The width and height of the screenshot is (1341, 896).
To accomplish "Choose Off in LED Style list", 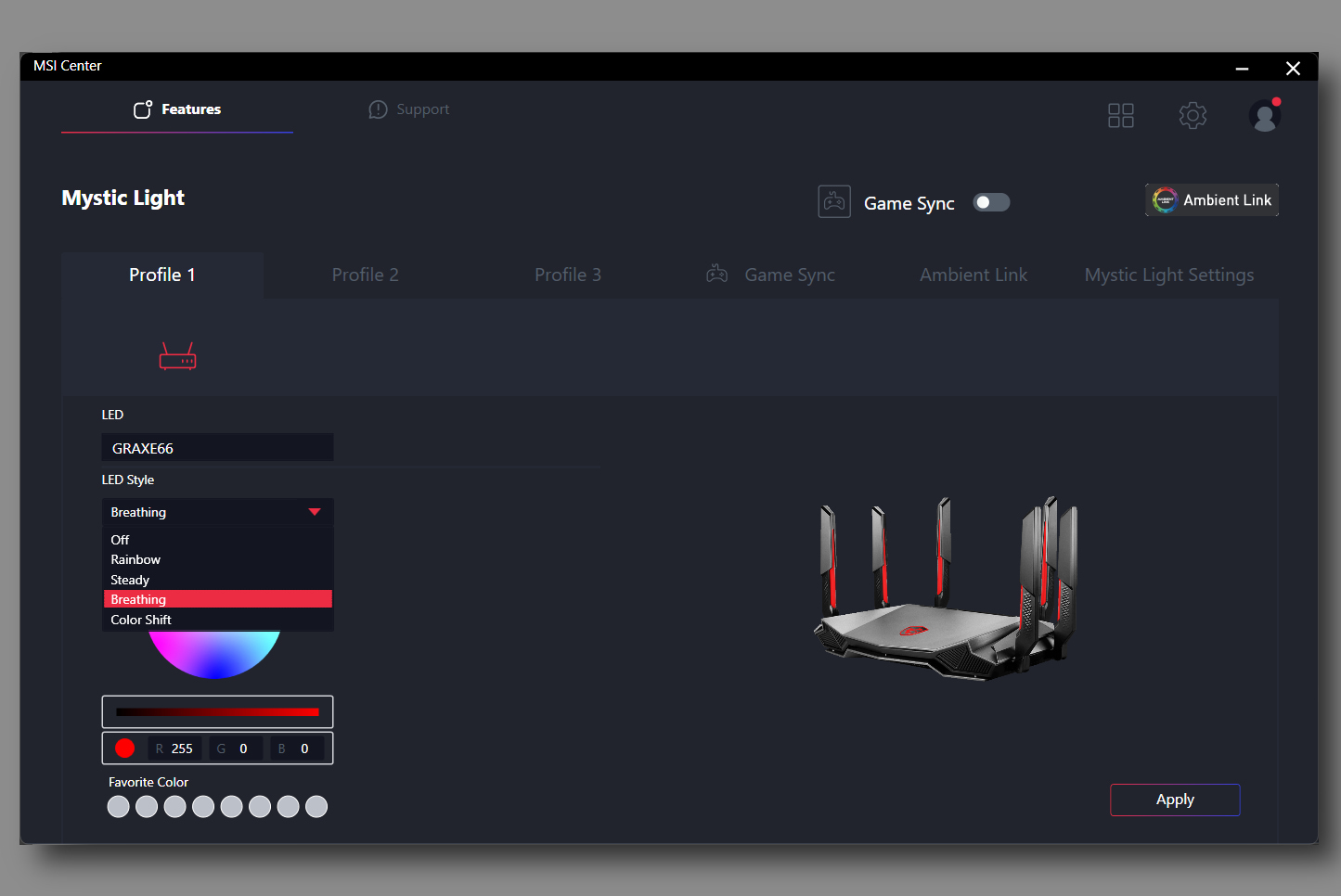I will 217,540.
